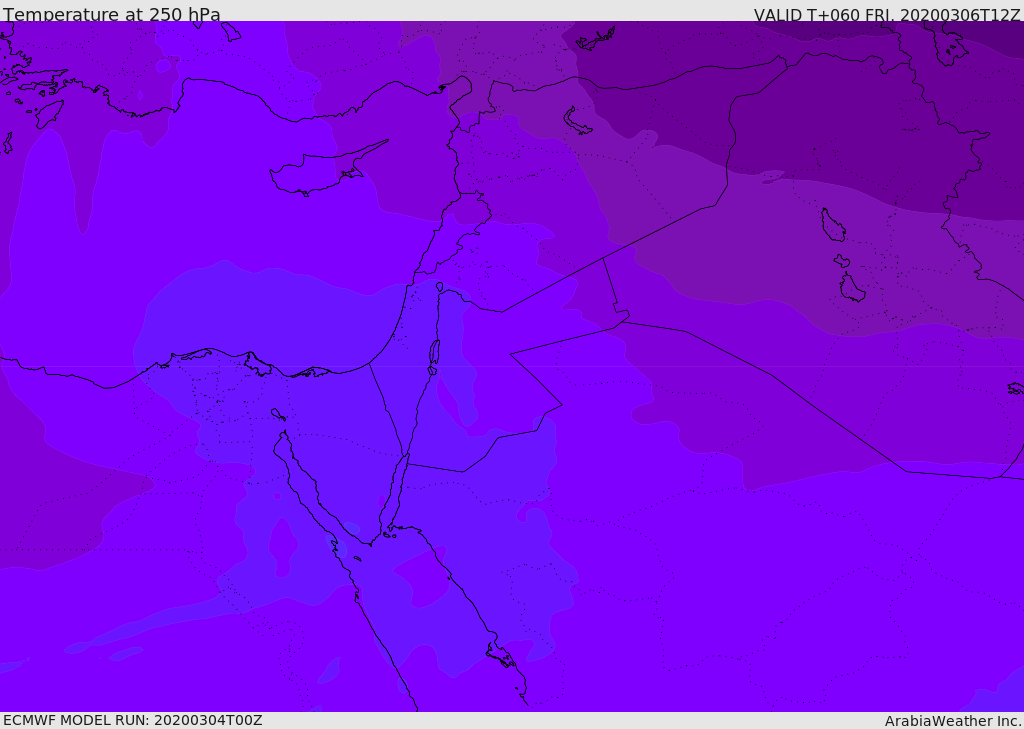Click the "Temperature at 250 hPa" title
This screenshot has width=1024, height=729.
coord(111,15)
